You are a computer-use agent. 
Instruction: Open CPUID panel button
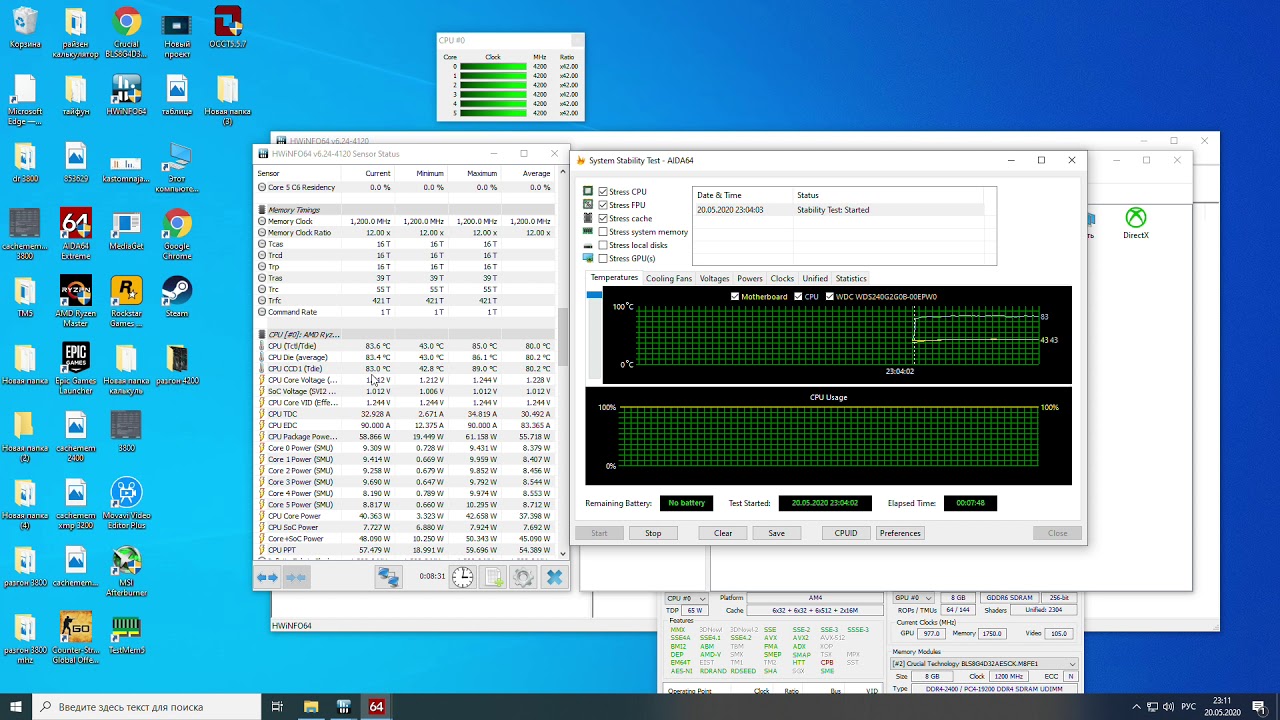tap(846, 533)
